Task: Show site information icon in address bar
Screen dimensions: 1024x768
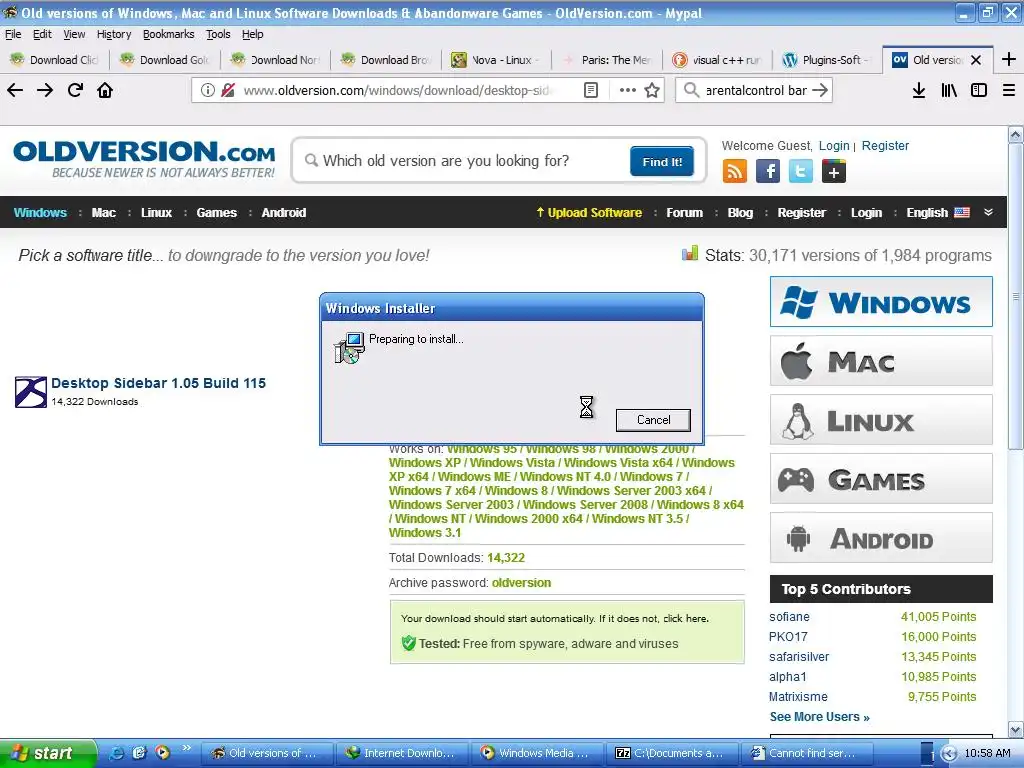Action: tap(208, 90)
